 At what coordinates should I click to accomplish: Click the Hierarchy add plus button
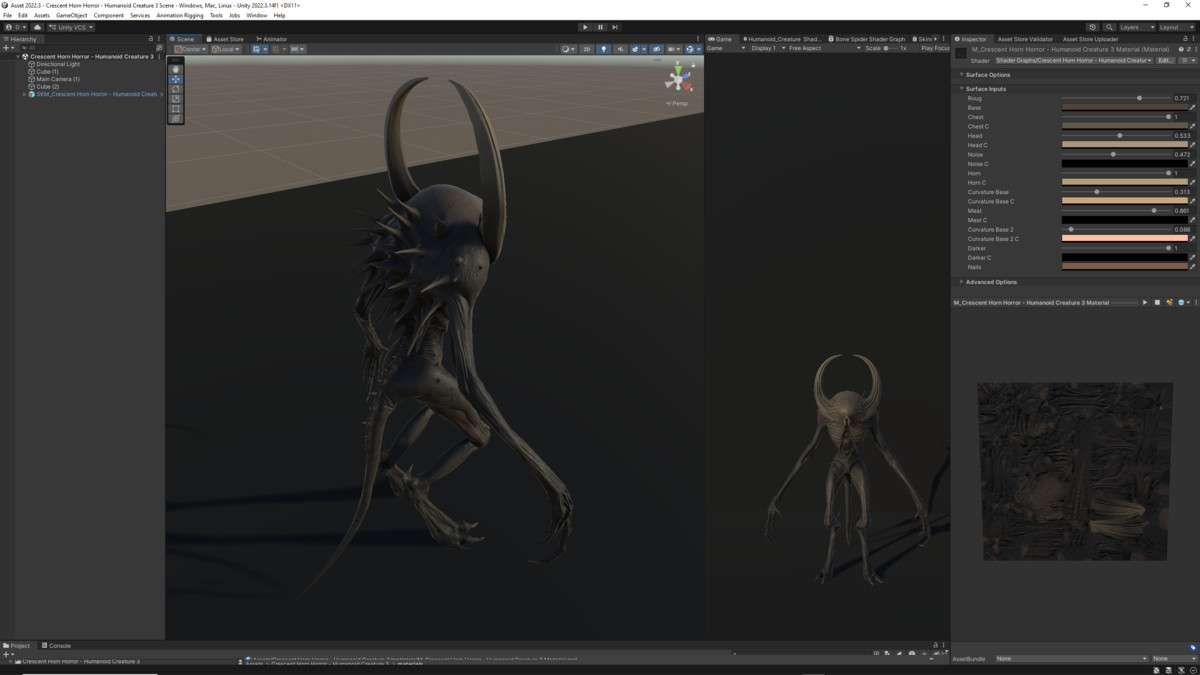pos(7,48)
